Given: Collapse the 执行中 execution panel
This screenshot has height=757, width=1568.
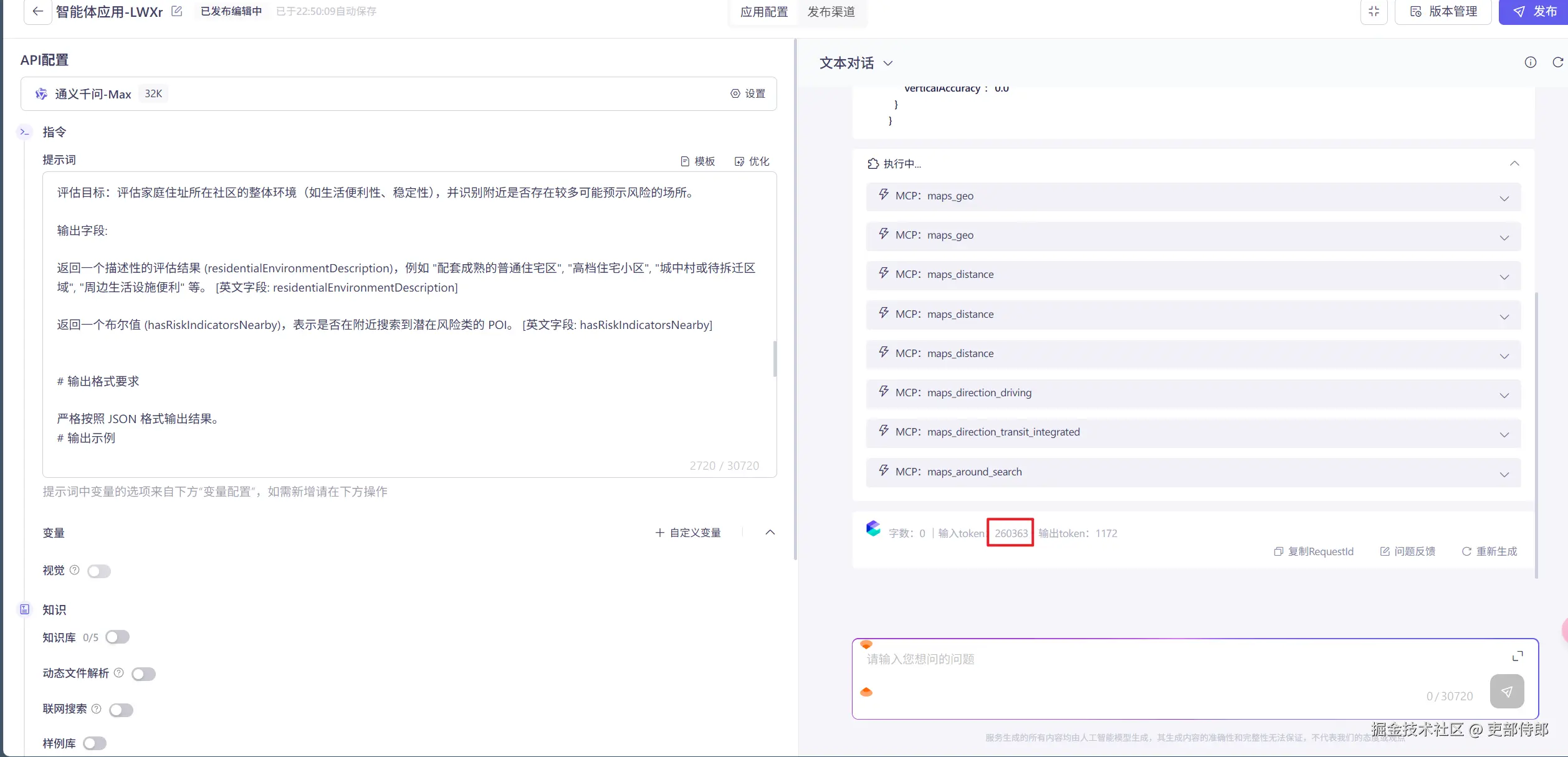Looking at the screenshot, I should click(1514, 163).
